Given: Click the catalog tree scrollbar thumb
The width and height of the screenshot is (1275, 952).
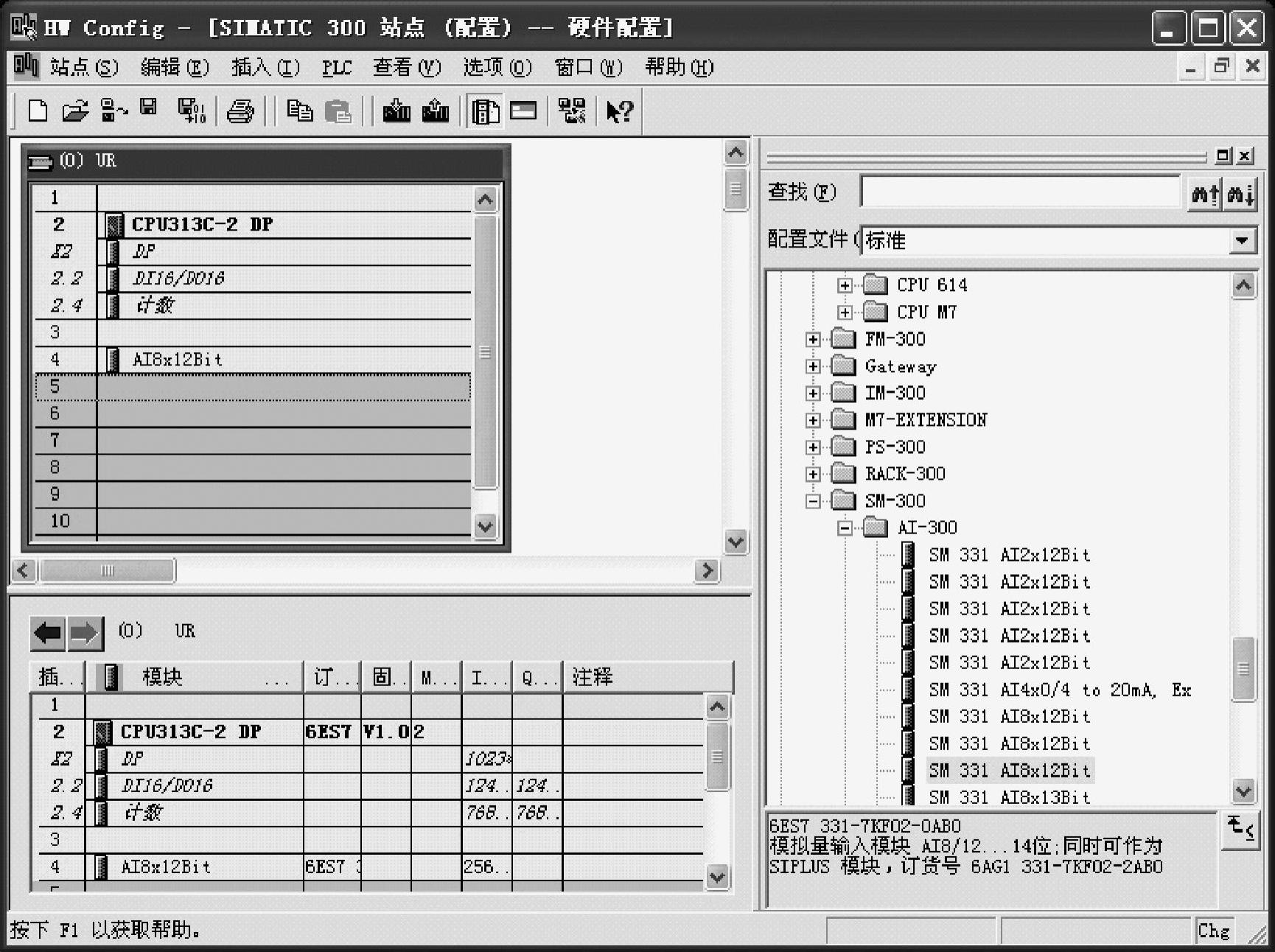Looking at the screenshot, I should pos(1243,669).
